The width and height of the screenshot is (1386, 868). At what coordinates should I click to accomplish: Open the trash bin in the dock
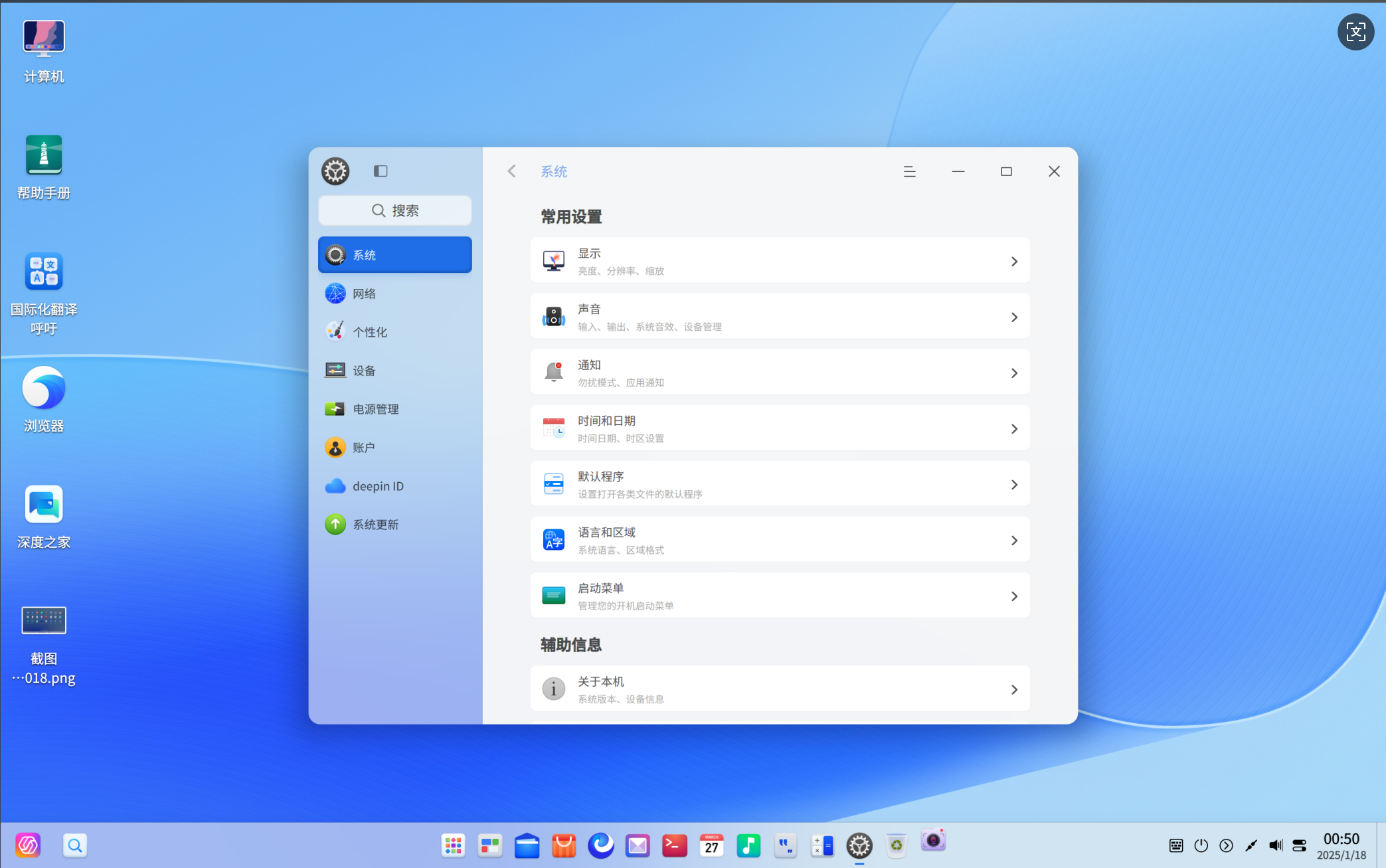[897, 845]
